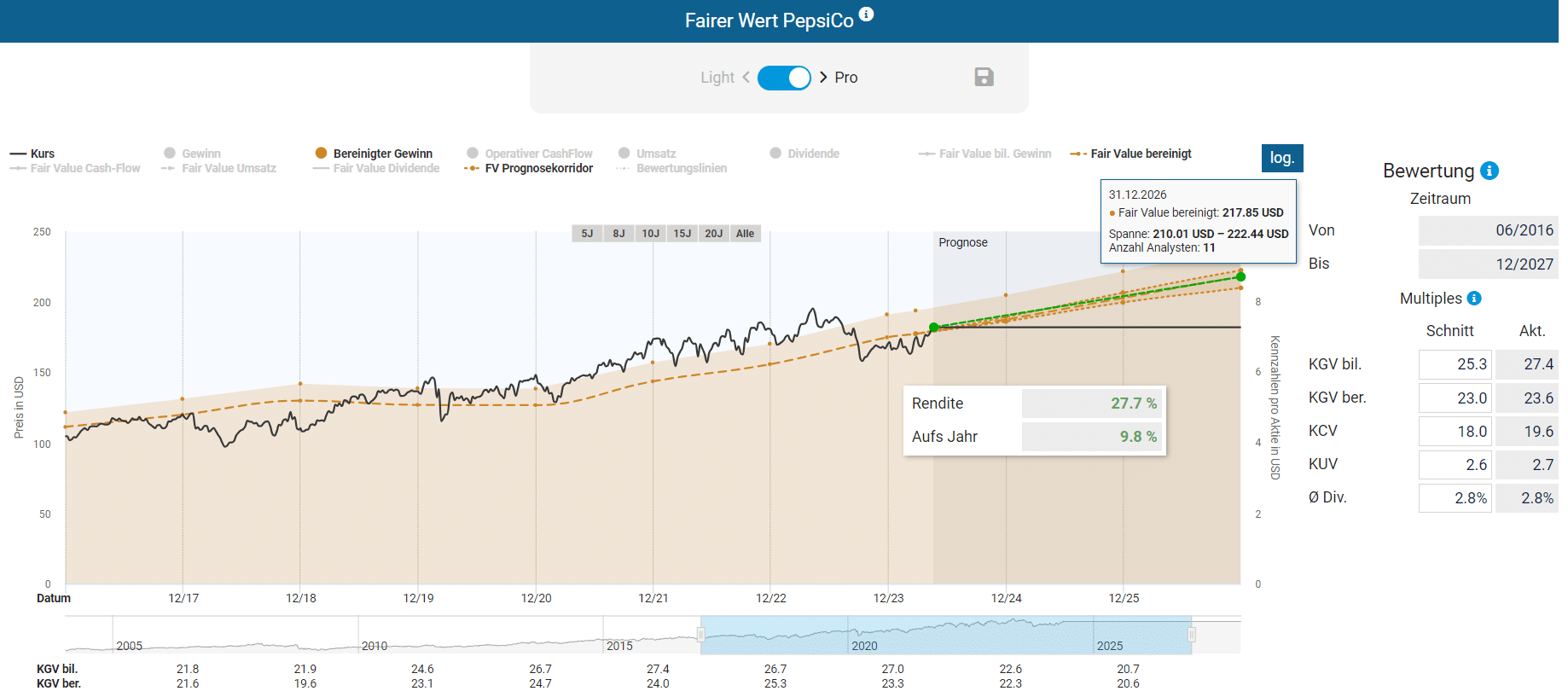Image resolution: width=1568 pixels, height=691 pixels.
Task: Select the Alle time range
Action: pyautogui.click(x=745, y=234)
